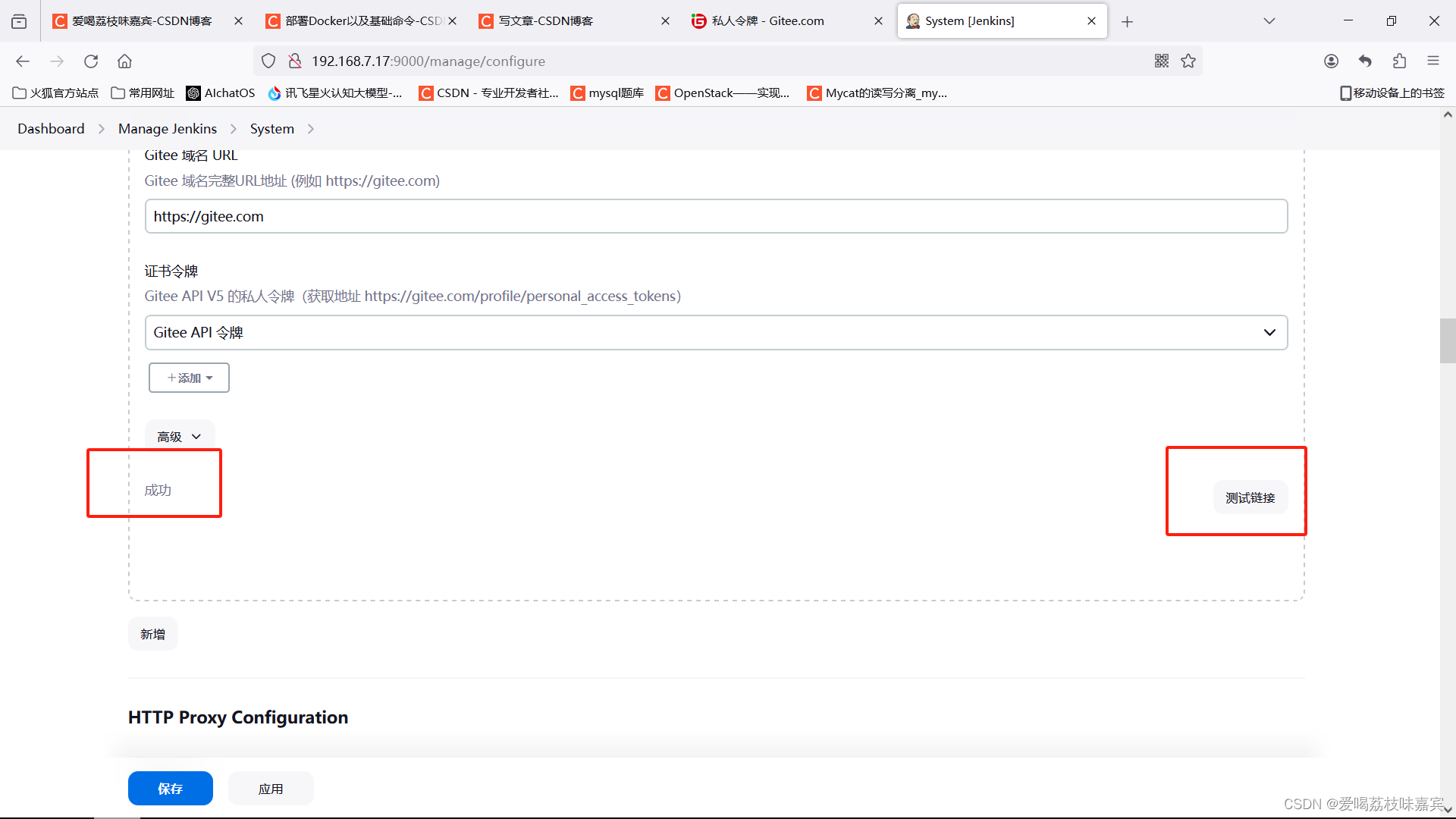1456x819 pixels.
Task: Click the 测试链接 test connection button
Action: tap(1250, 497)
